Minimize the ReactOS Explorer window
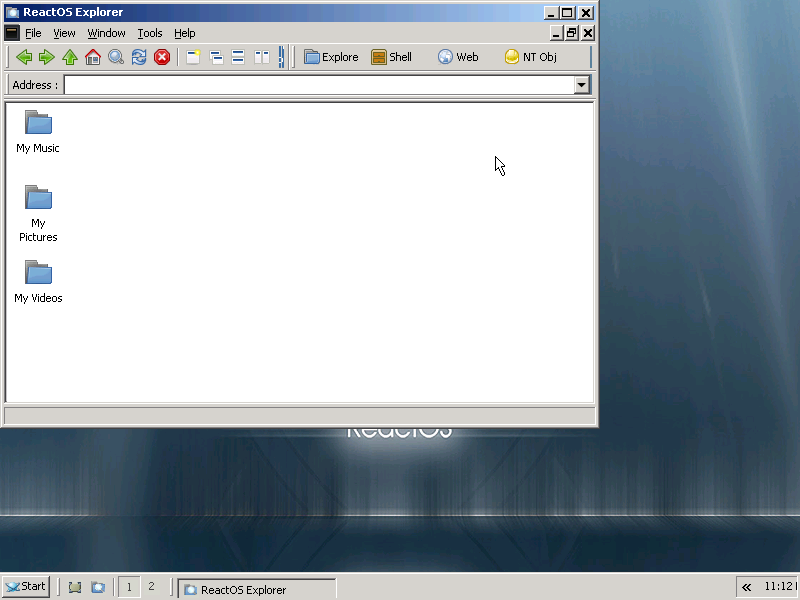Screen dimensions: 800x600 (x=551, y=13)
